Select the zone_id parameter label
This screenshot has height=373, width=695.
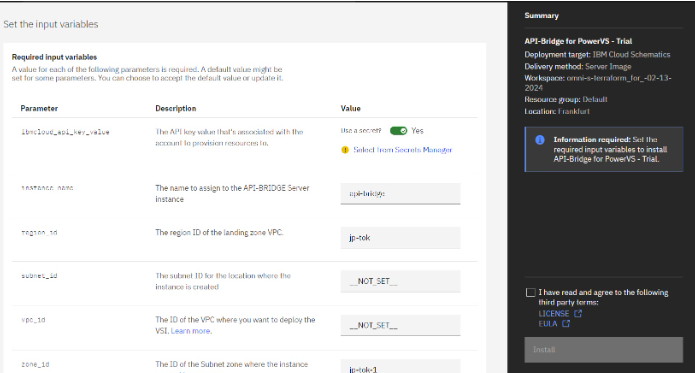35,365
